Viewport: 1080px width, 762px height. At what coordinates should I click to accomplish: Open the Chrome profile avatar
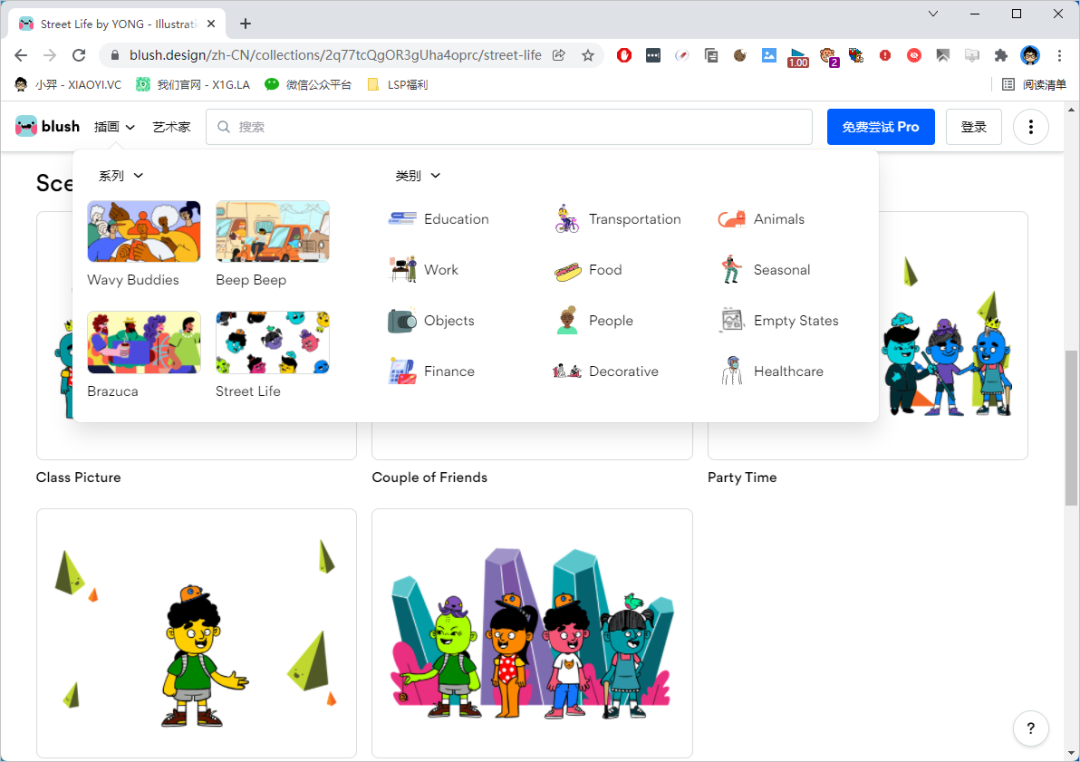click(x=1030, y=55)
